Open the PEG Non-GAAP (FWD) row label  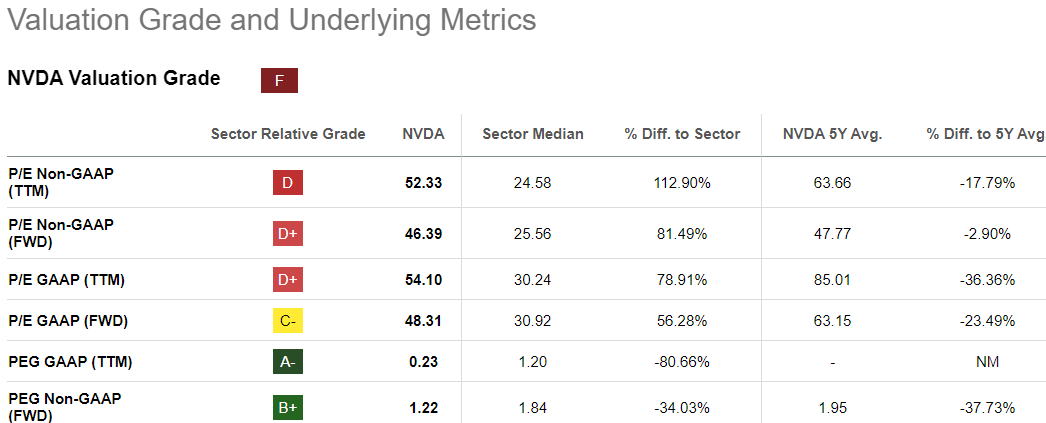(65, 407)
